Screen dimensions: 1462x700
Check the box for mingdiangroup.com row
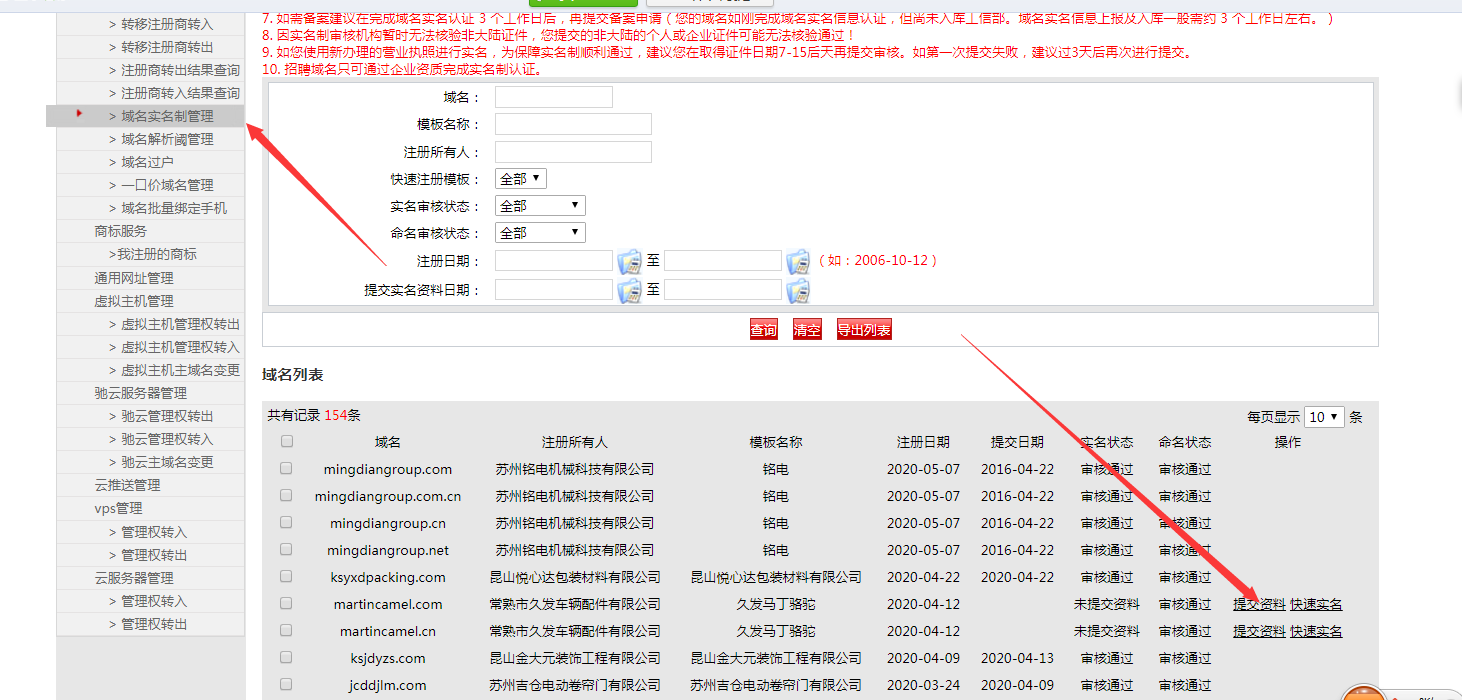[x=287, y=468]
